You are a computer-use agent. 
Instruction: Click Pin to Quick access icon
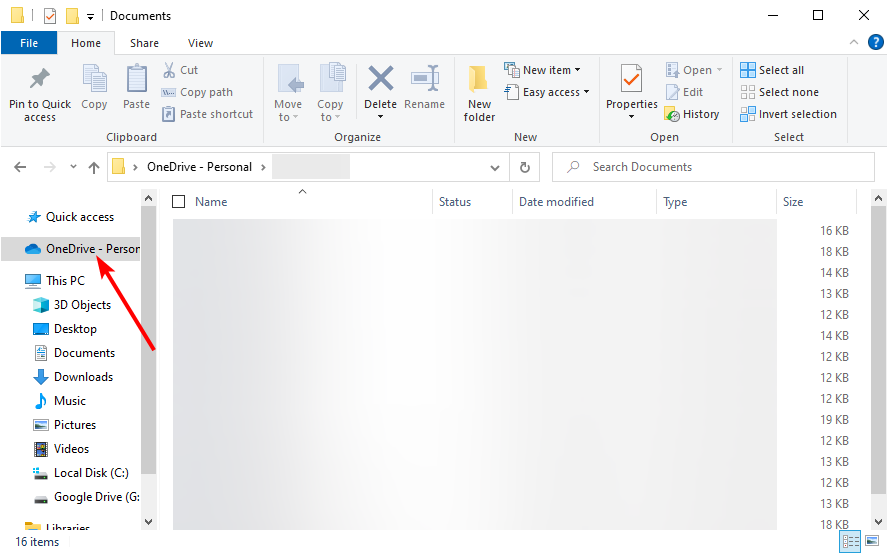click(40, 79)
